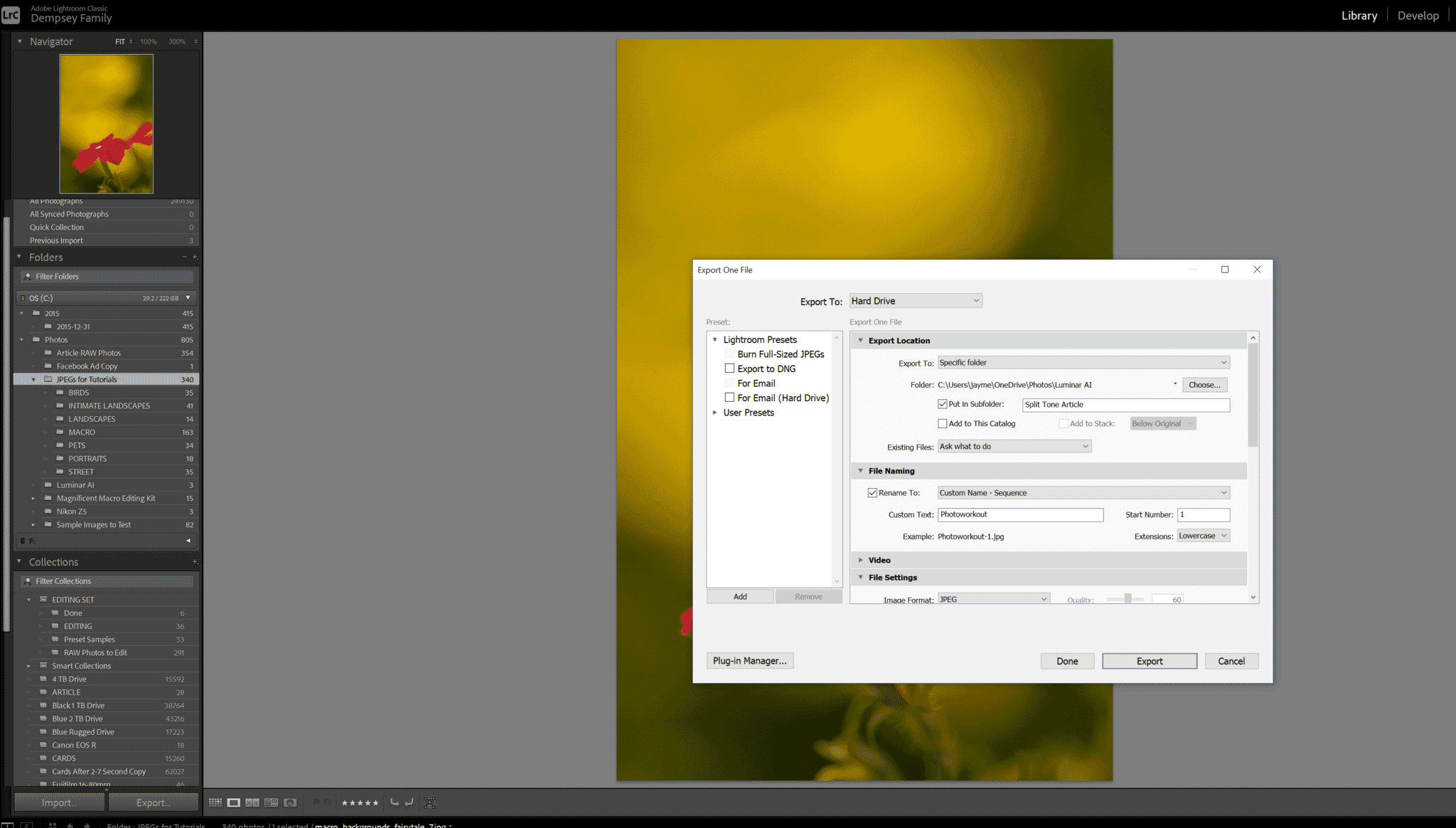The width and height of the screenshot is (1456, 828).
Task: Click the Export button in the dialog
Action: click(x=1149, y=661)
